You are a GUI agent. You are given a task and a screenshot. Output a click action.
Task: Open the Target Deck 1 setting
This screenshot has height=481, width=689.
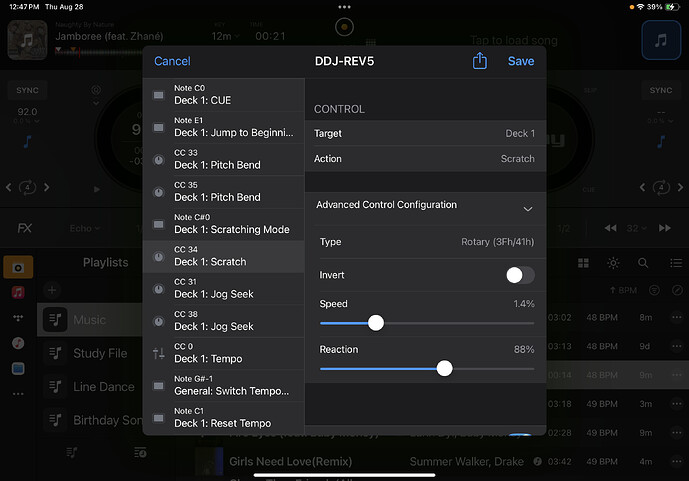(x=425, y=133)
